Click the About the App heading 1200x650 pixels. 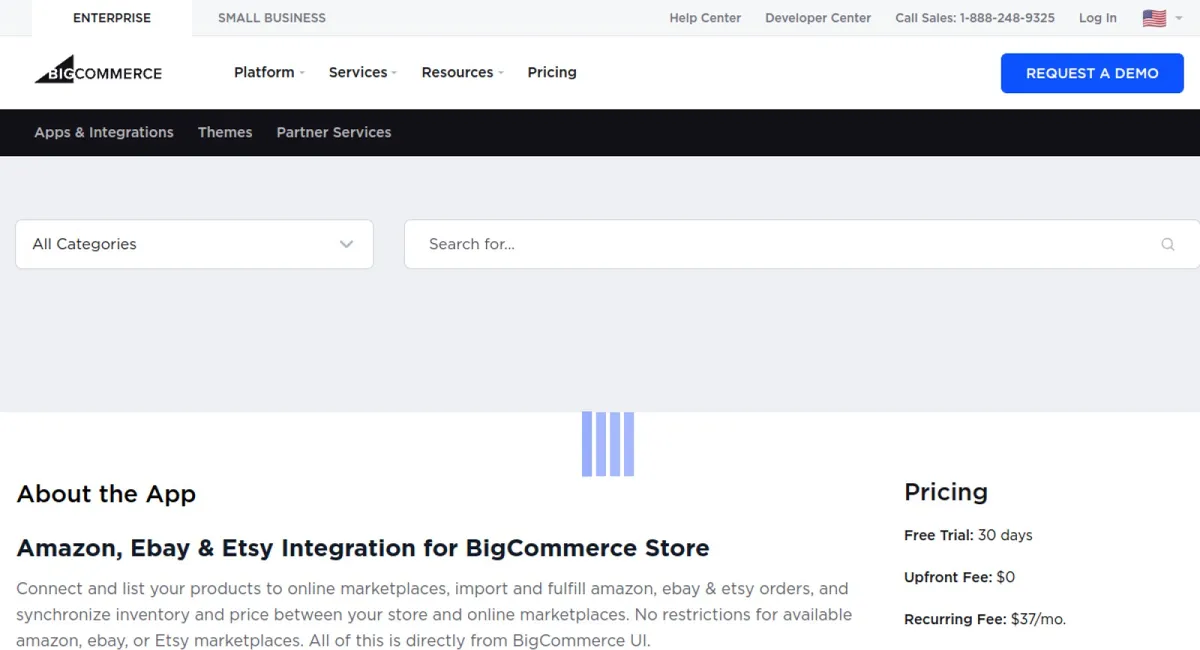tap(106, 494)
